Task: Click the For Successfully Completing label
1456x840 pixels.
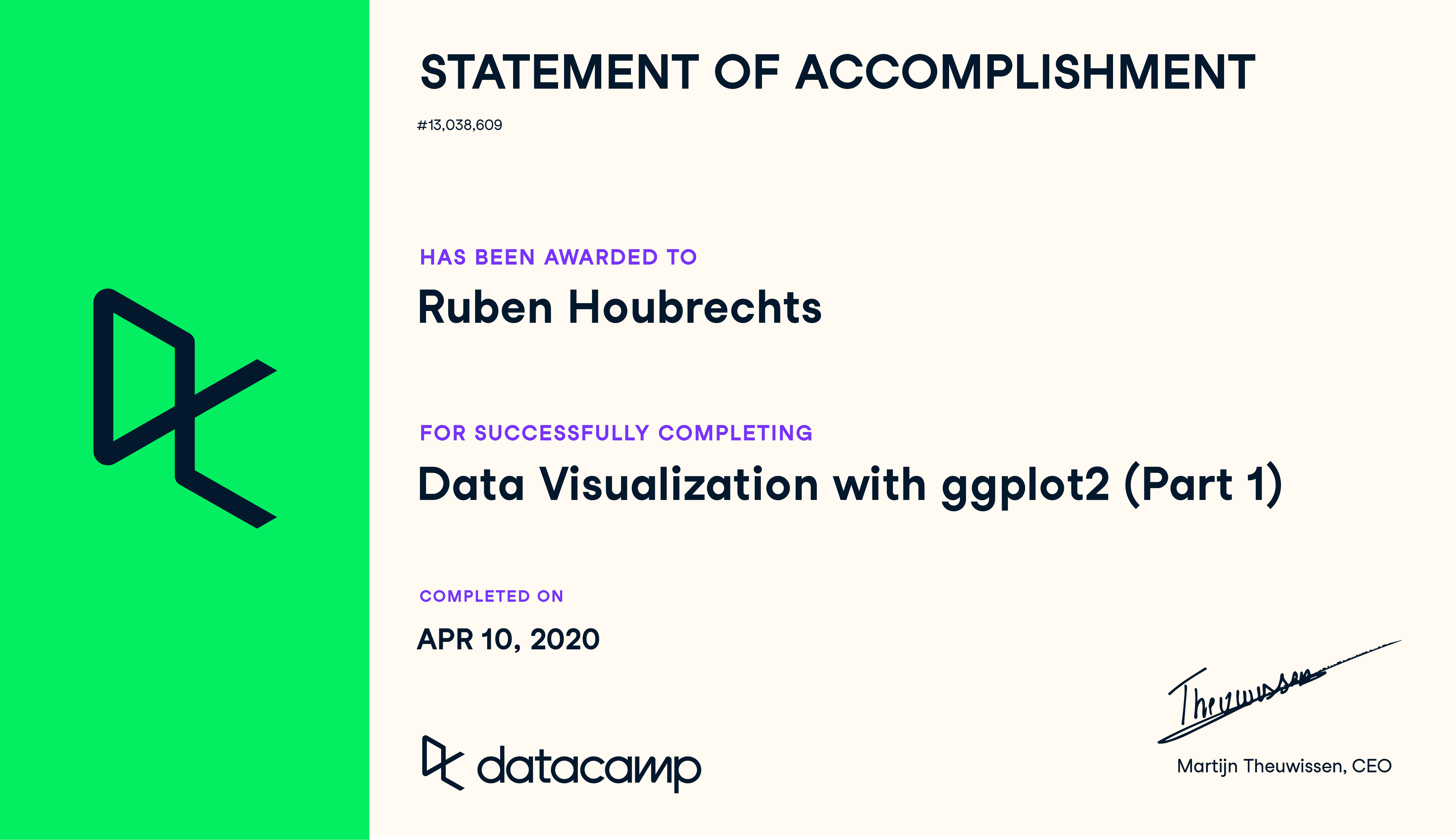Action: tap(616, 433)
